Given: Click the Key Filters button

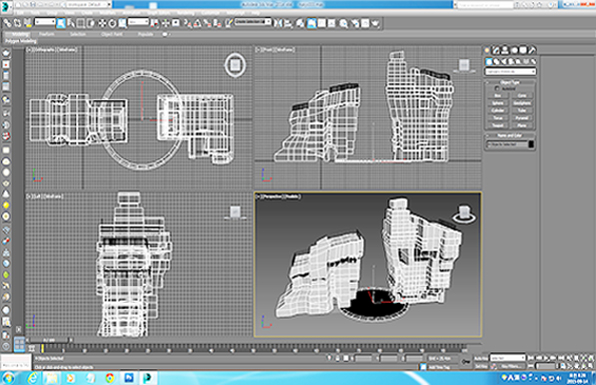Looking at the screenshot, I should [x=510, y=366].
